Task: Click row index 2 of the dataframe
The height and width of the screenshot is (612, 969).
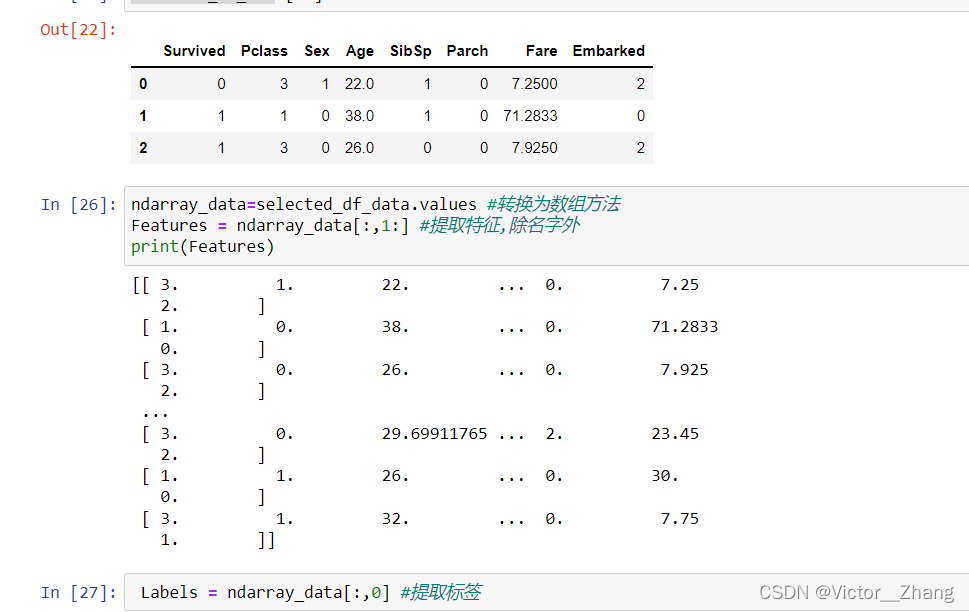Action: [143, 148]
